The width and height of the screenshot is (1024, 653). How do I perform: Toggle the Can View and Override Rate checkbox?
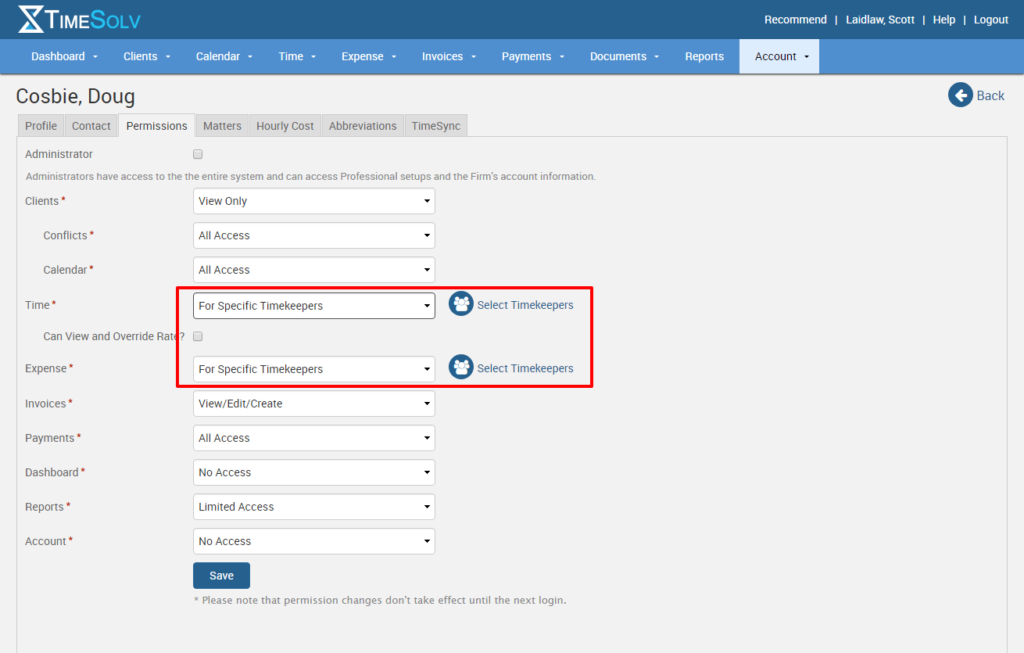pos(197,336)
